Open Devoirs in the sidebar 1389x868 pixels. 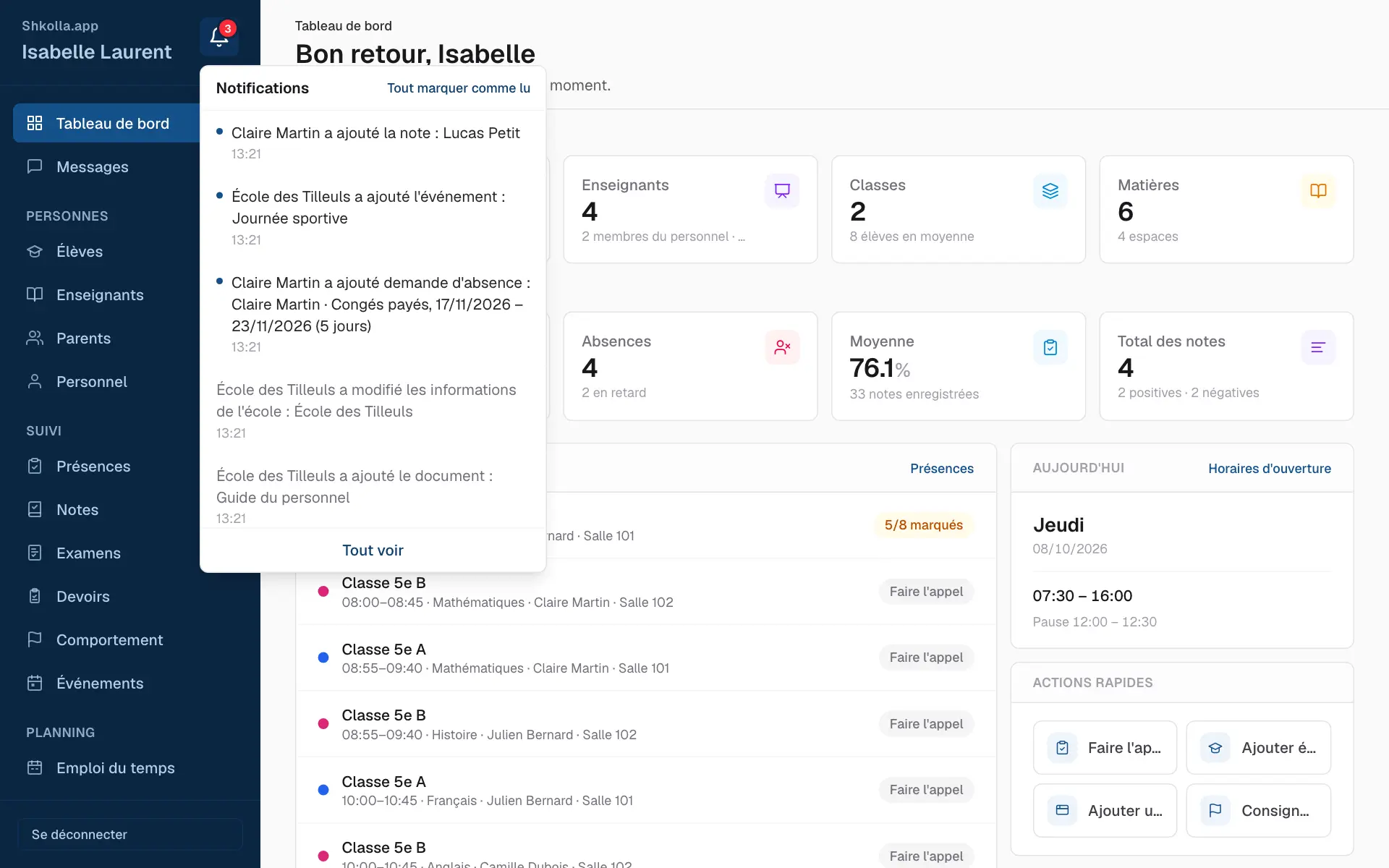[130, 596]
